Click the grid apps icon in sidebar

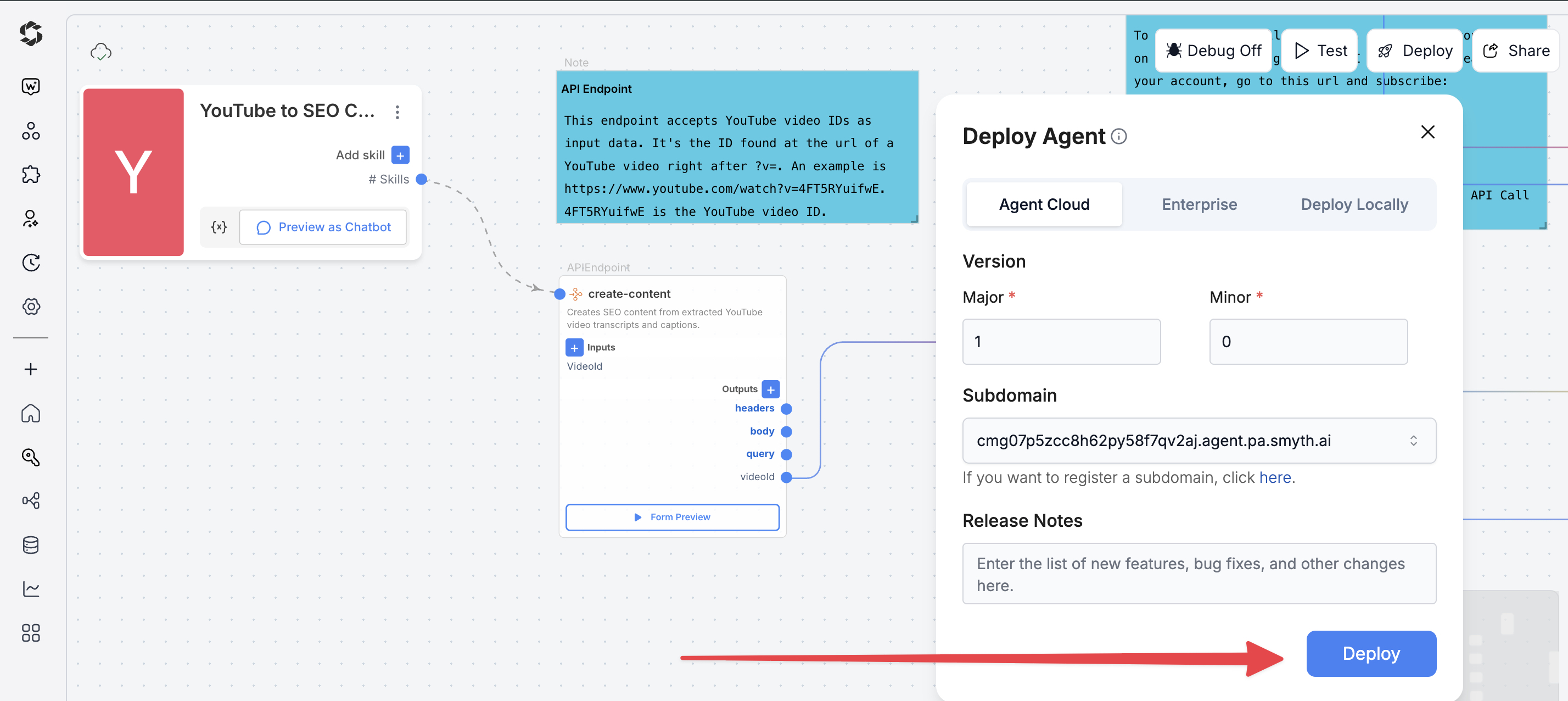tap(30, 633)
